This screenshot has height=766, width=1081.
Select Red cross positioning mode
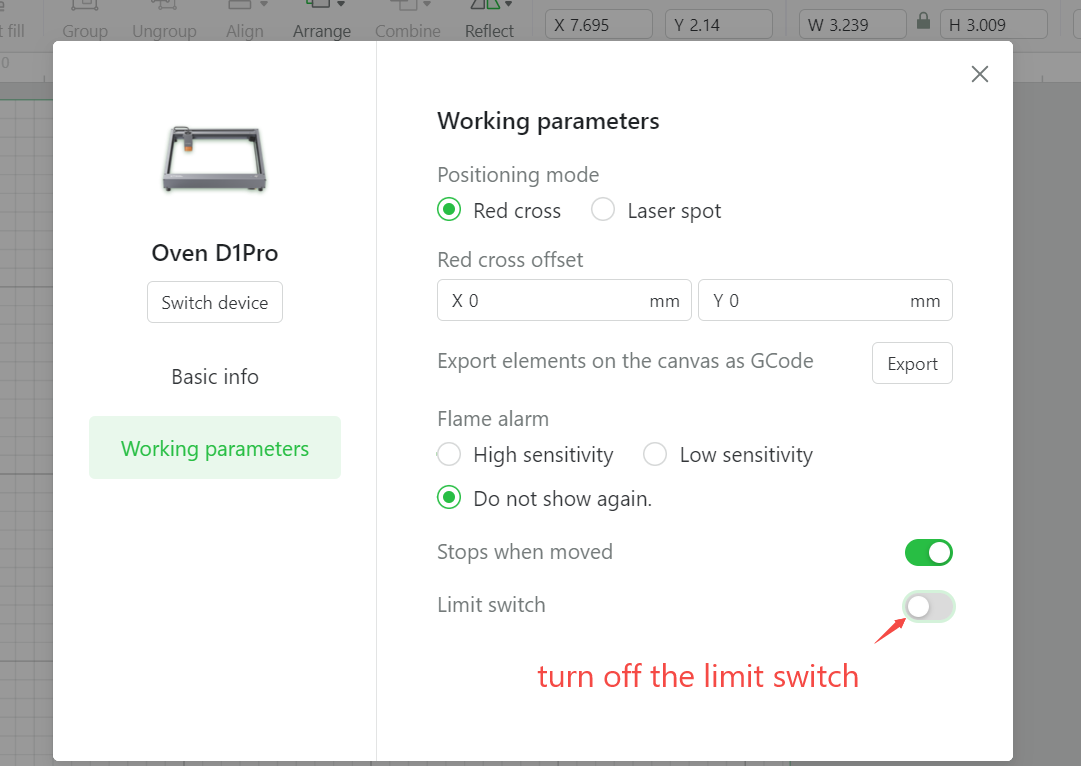[449, 210]
